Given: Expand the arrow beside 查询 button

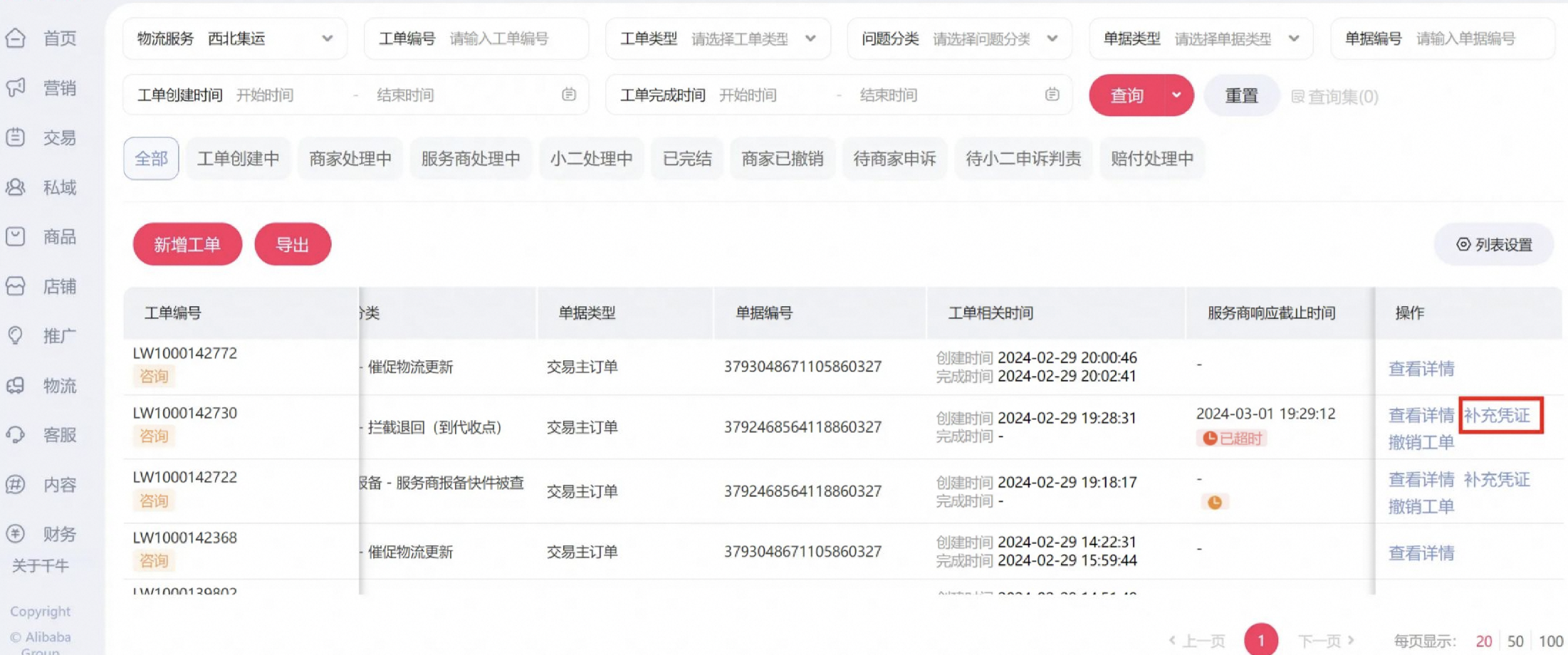Looking at the screenshot, I should tap(1176, 95).
